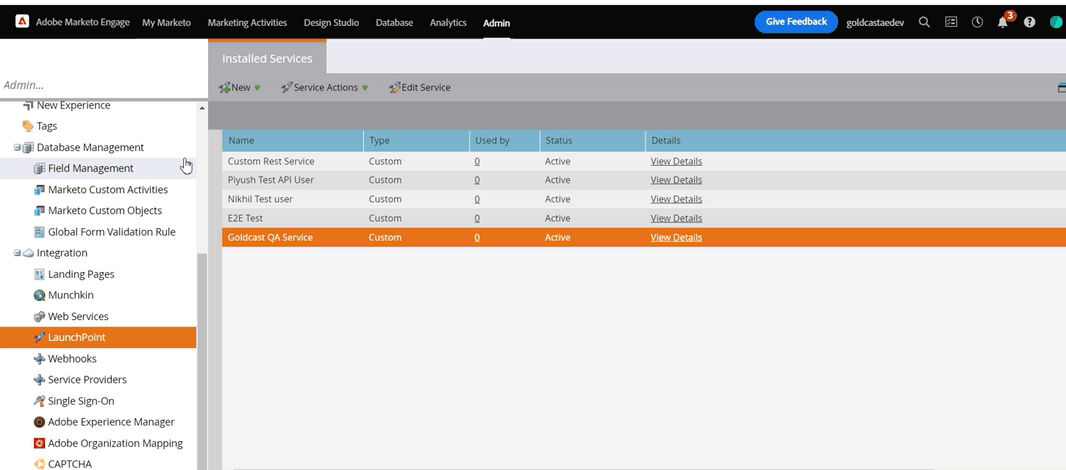Click Adobe Marketo Engage title text

click(82, 22)
